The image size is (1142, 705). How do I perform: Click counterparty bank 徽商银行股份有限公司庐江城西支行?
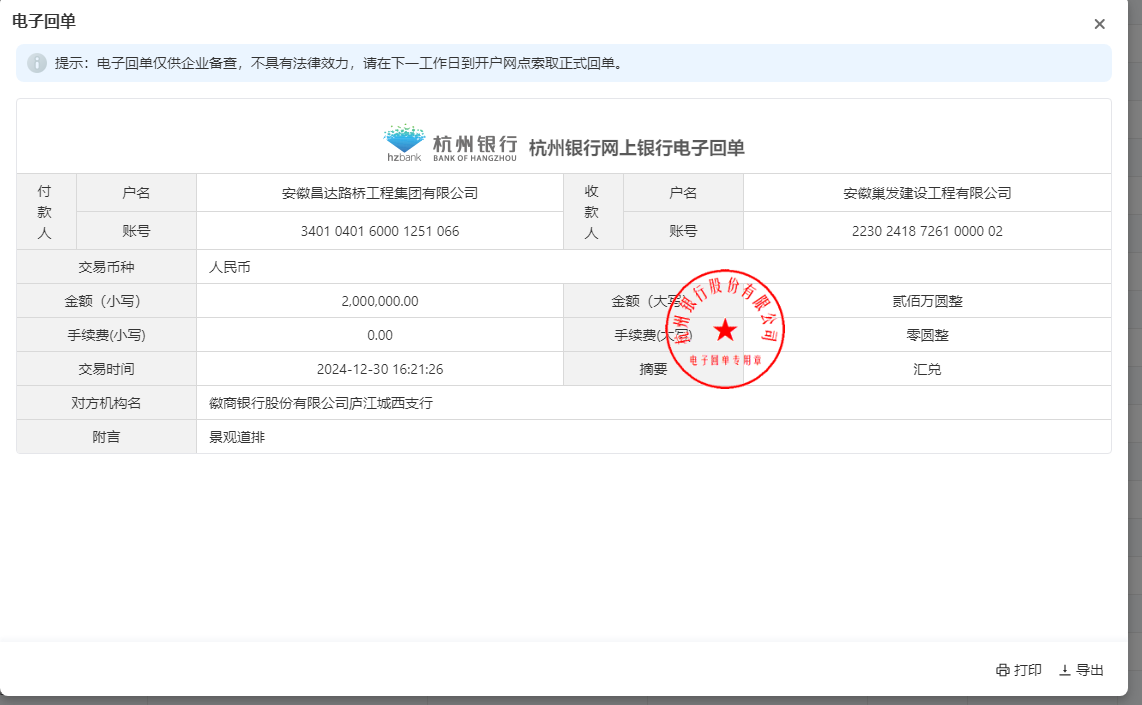320,403
